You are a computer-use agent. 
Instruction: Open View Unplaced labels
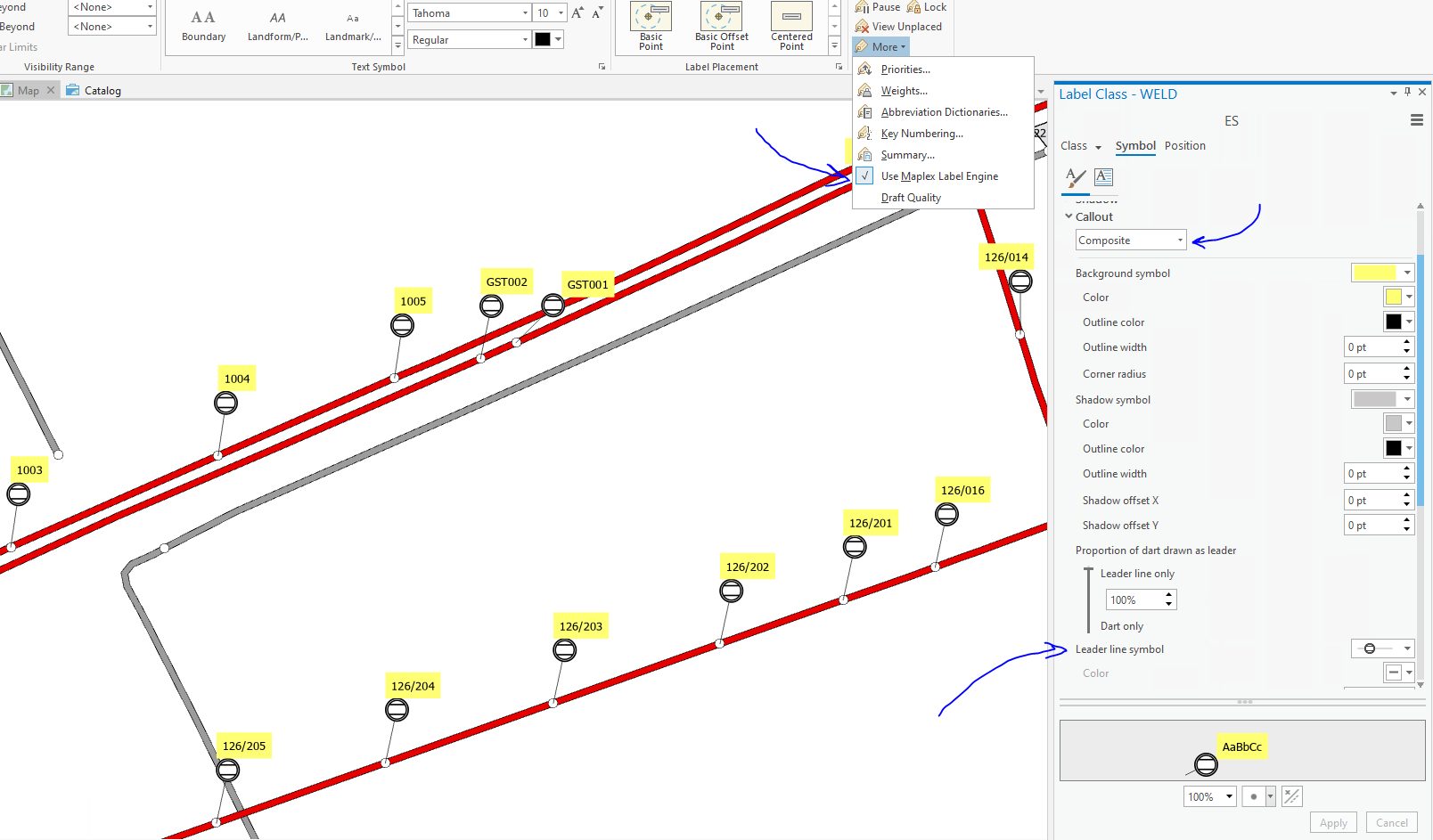coord(898,26)
